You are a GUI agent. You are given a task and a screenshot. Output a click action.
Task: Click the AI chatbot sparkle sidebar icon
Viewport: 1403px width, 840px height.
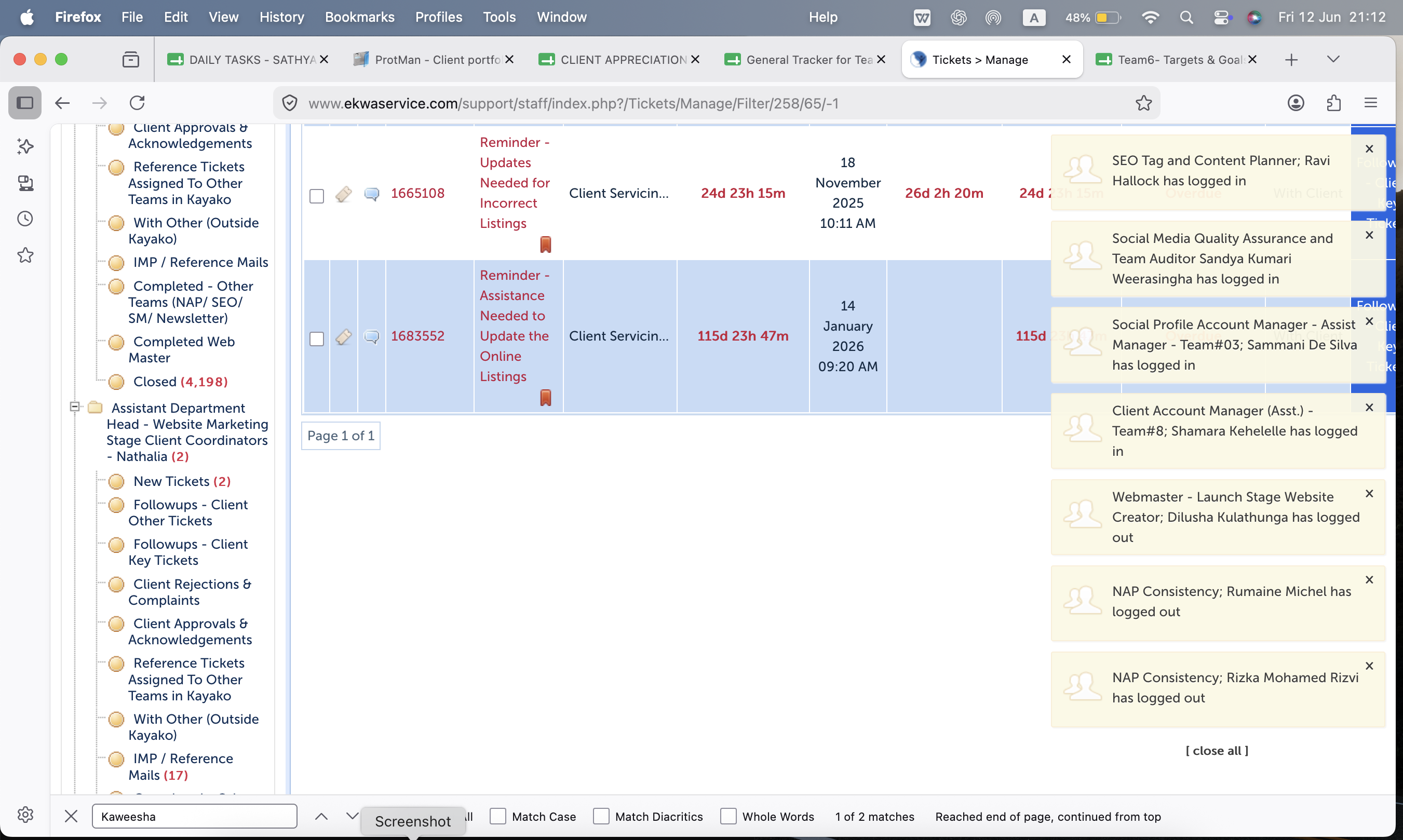point(25,146)
